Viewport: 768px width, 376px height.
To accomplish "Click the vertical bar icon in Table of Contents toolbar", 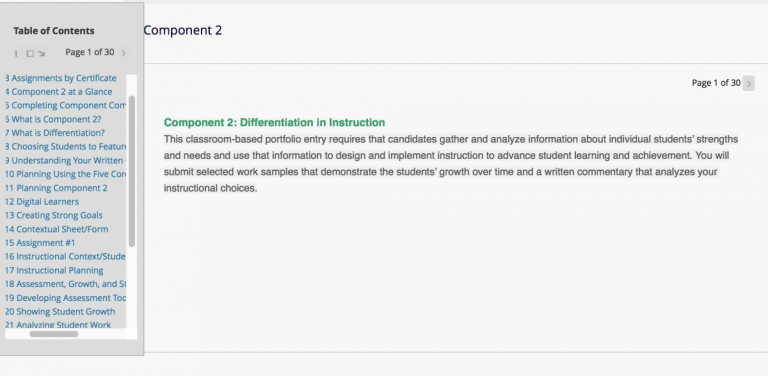I will click(16, 53).
